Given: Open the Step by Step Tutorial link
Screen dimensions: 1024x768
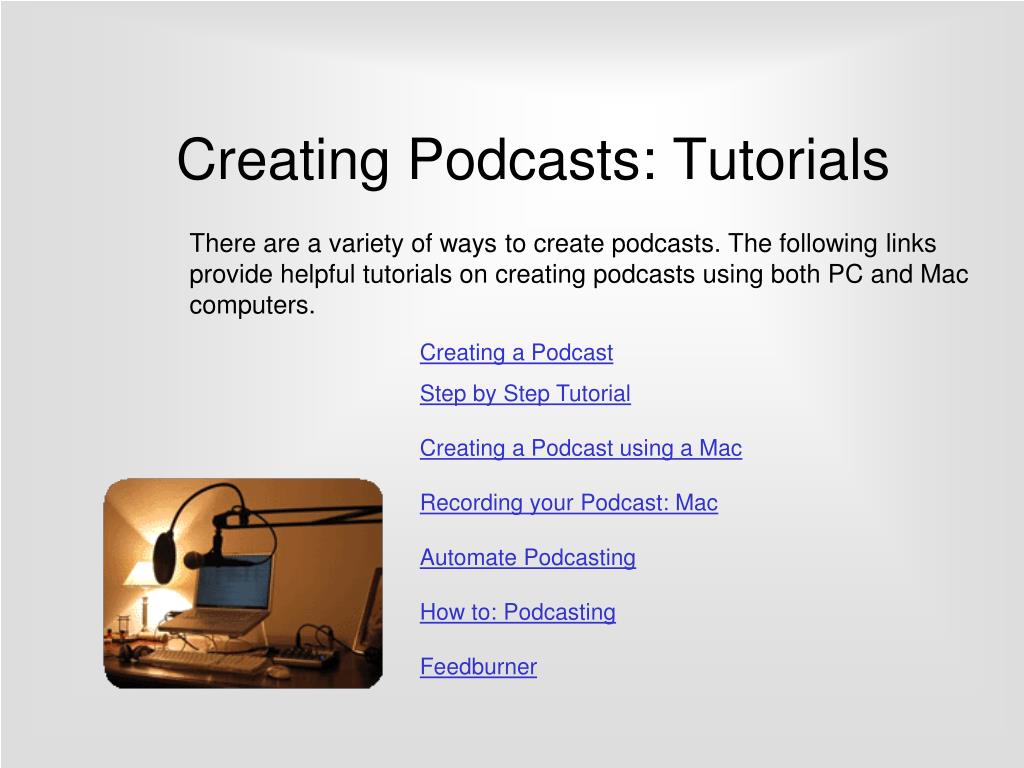Looking at the screenshot, I should pyautogui.click(x=525, y=394).
